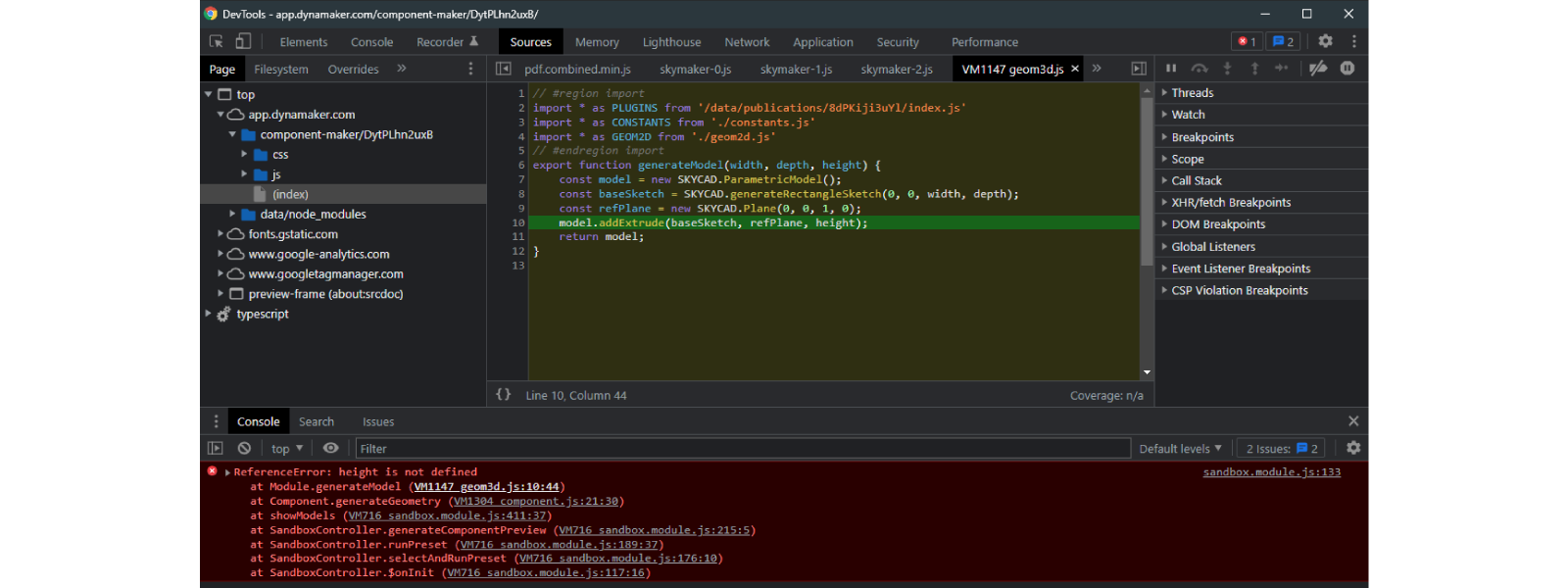This screenshot has width=1568, height=588.
Task: Open the VM1304 component.js:21:30 link
Action: coord(536,501)
